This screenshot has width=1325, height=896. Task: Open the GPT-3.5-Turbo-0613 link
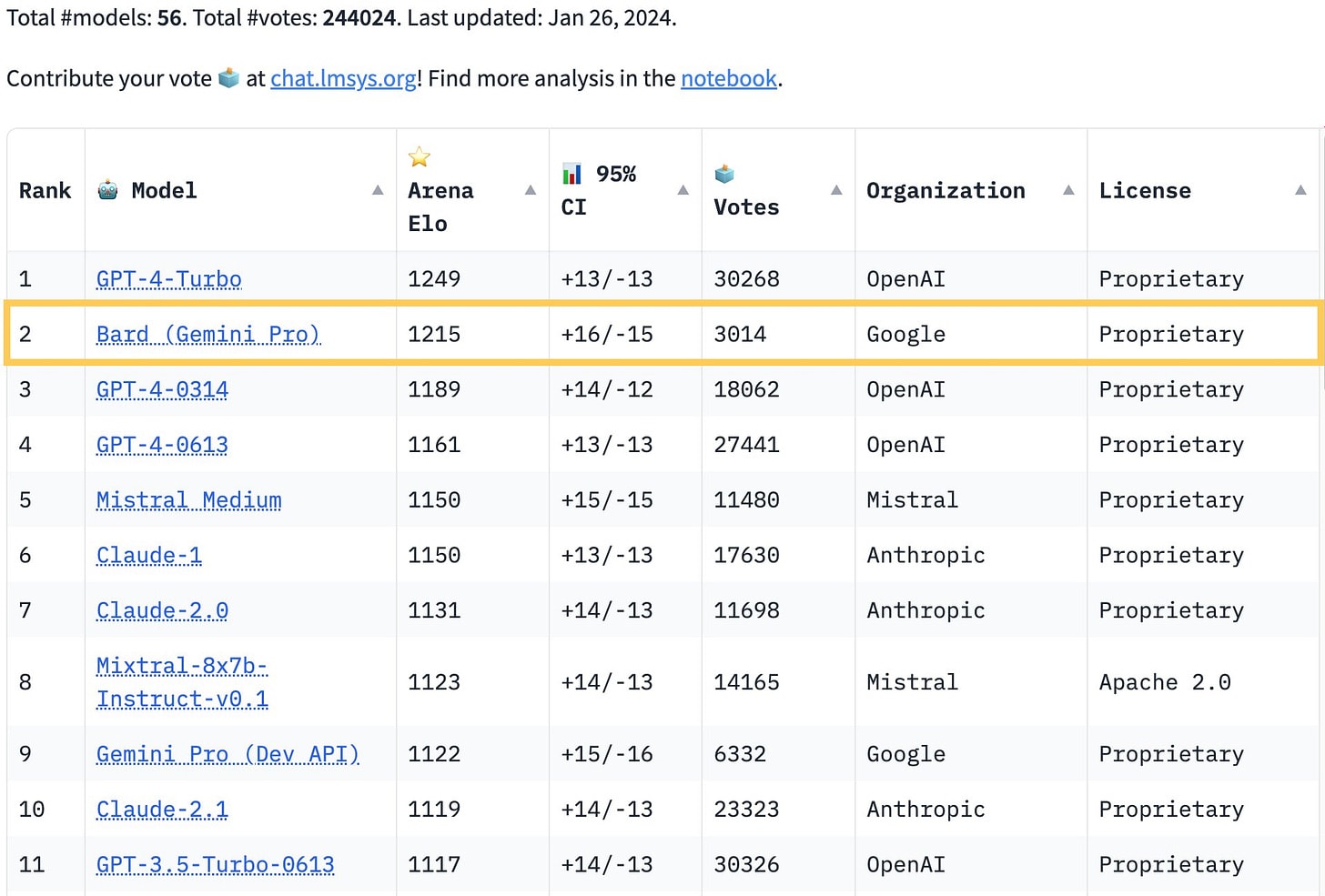(x=216, y=864)
